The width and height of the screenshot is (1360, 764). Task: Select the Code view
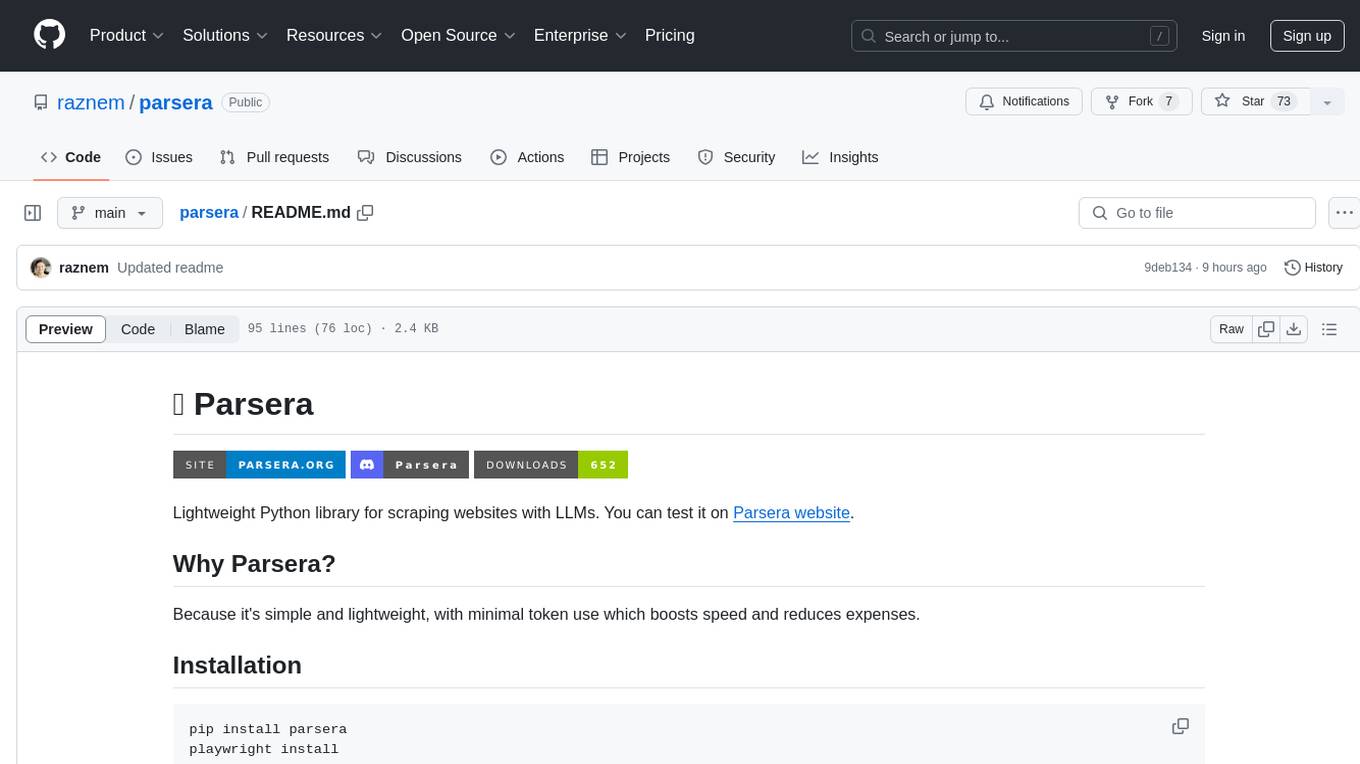[138, 329]
